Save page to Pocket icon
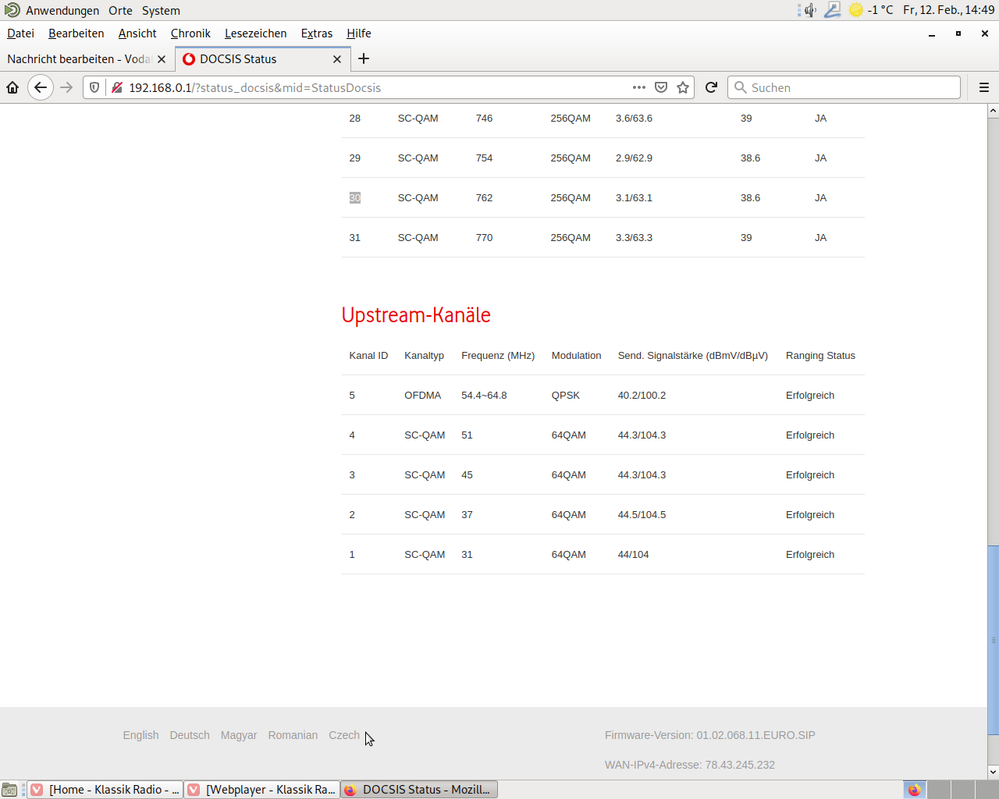999x799 pixels. click(661, 88)
